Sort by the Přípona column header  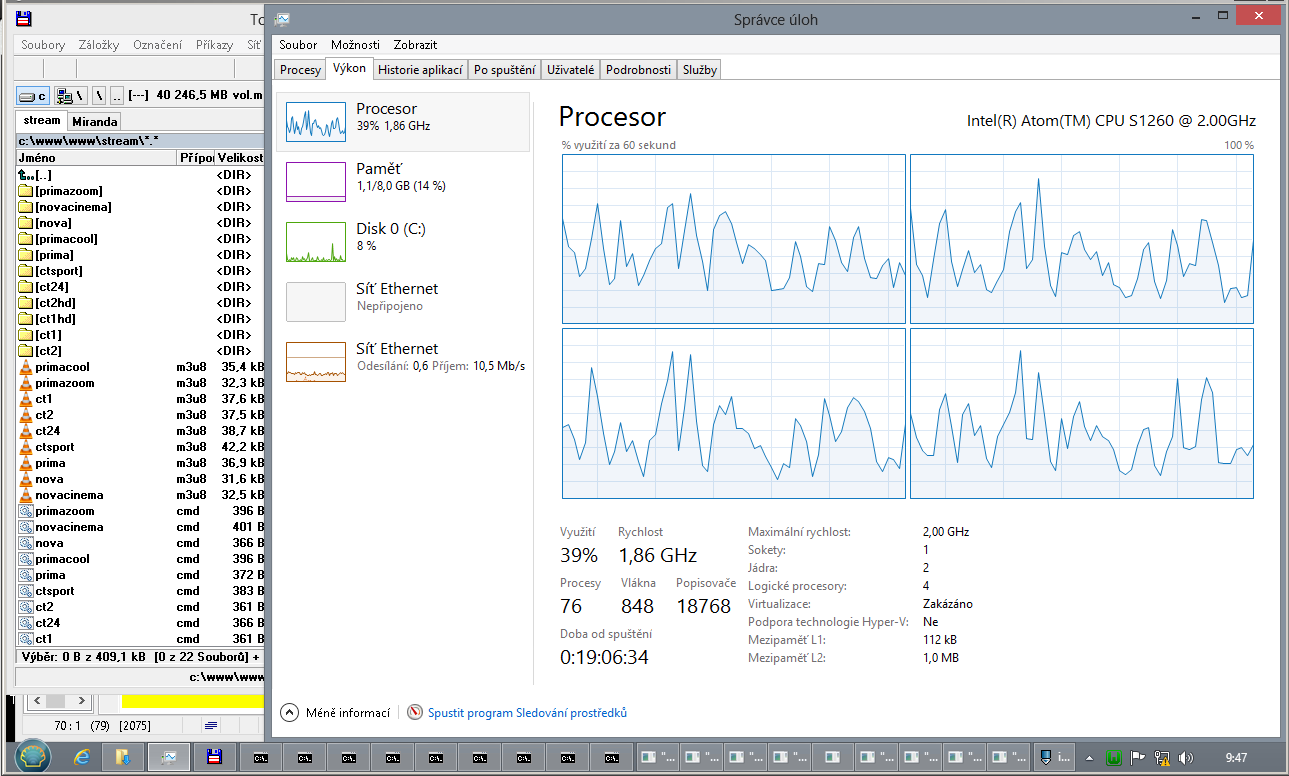click(x=197, y=158)
